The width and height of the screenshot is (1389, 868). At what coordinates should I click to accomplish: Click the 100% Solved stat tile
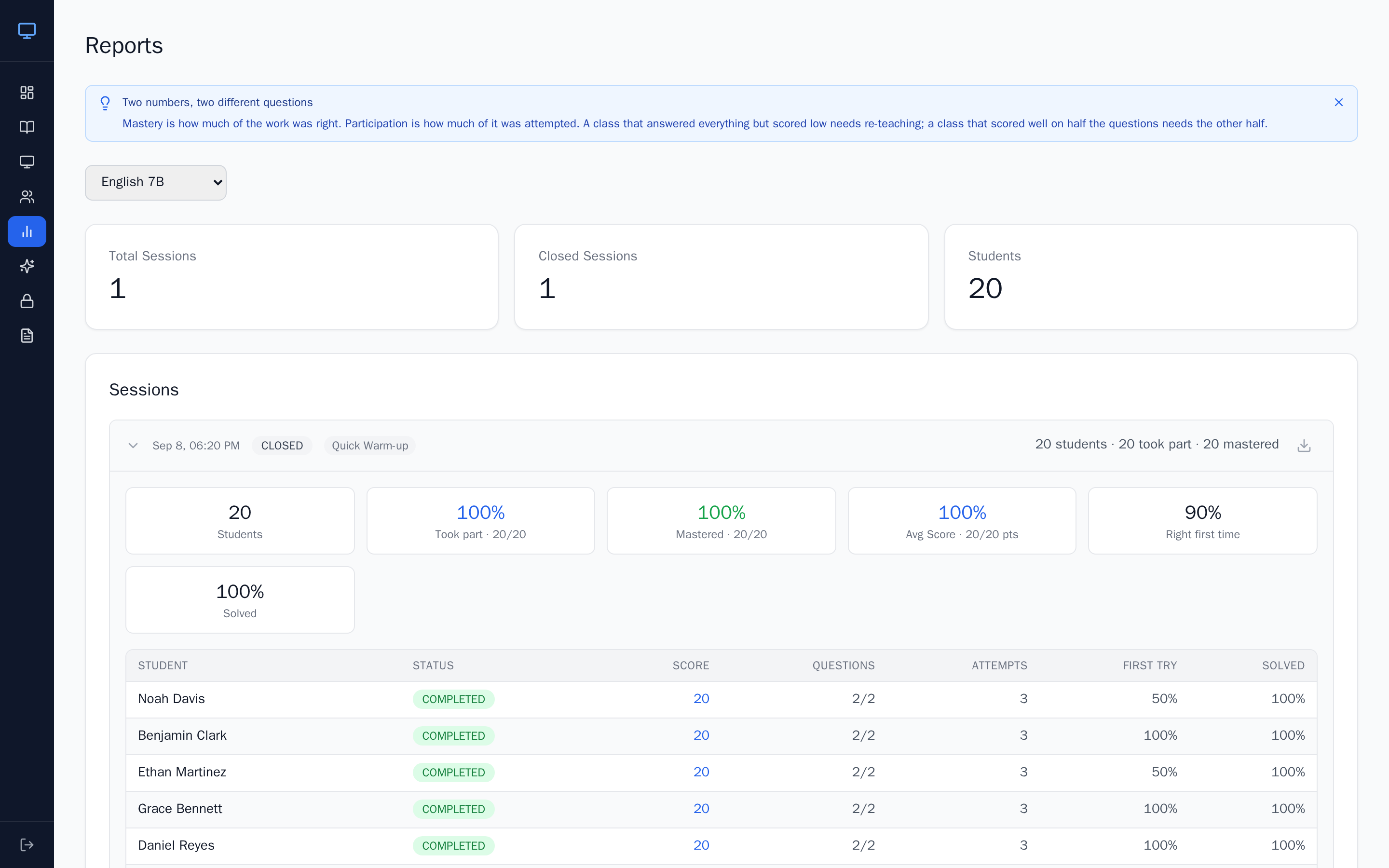240,600
